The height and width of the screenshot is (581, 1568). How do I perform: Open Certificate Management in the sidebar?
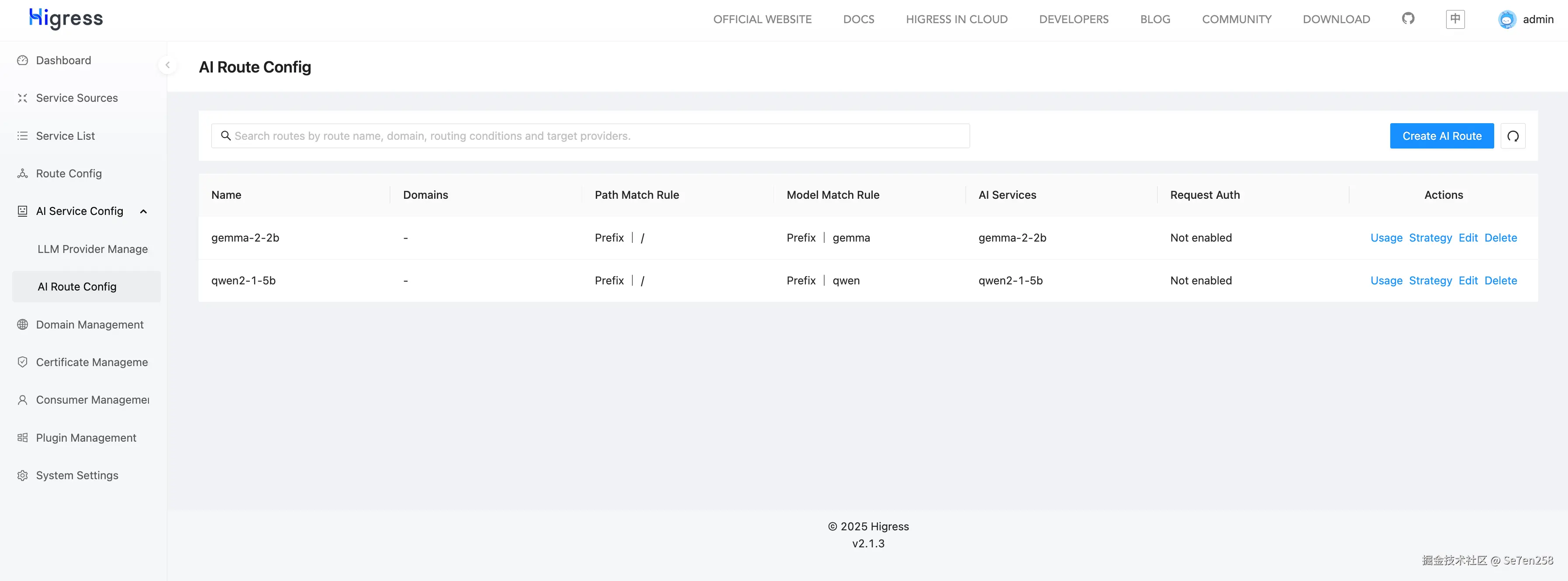point(91,363)
